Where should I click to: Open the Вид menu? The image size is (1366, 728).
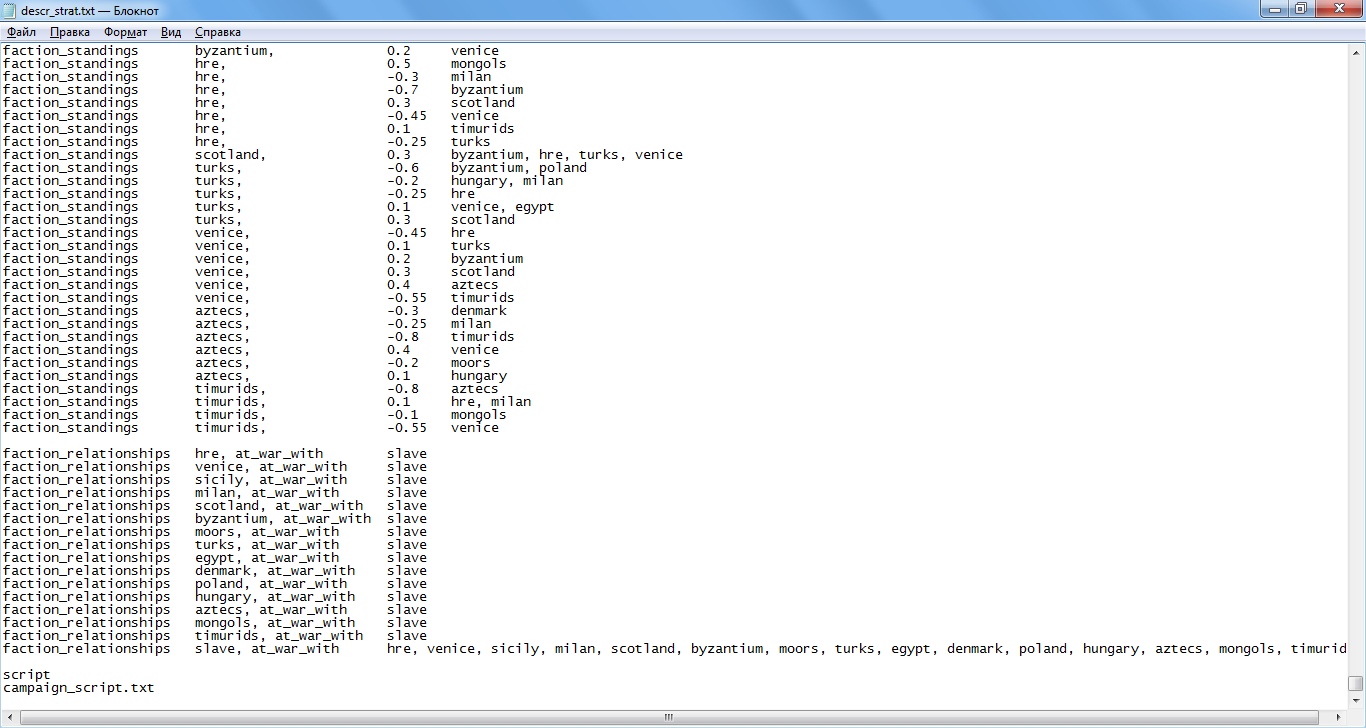pos(171,32)
